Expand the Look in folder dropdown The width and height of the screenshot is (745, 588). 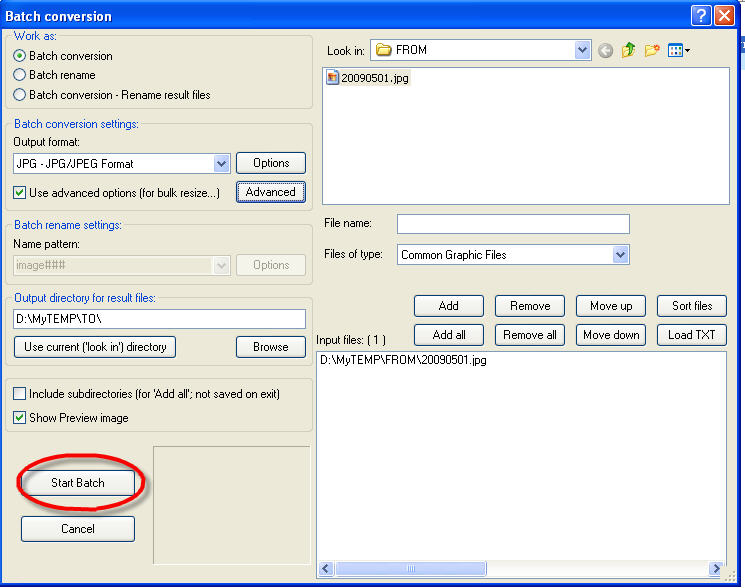click(583, 50)
